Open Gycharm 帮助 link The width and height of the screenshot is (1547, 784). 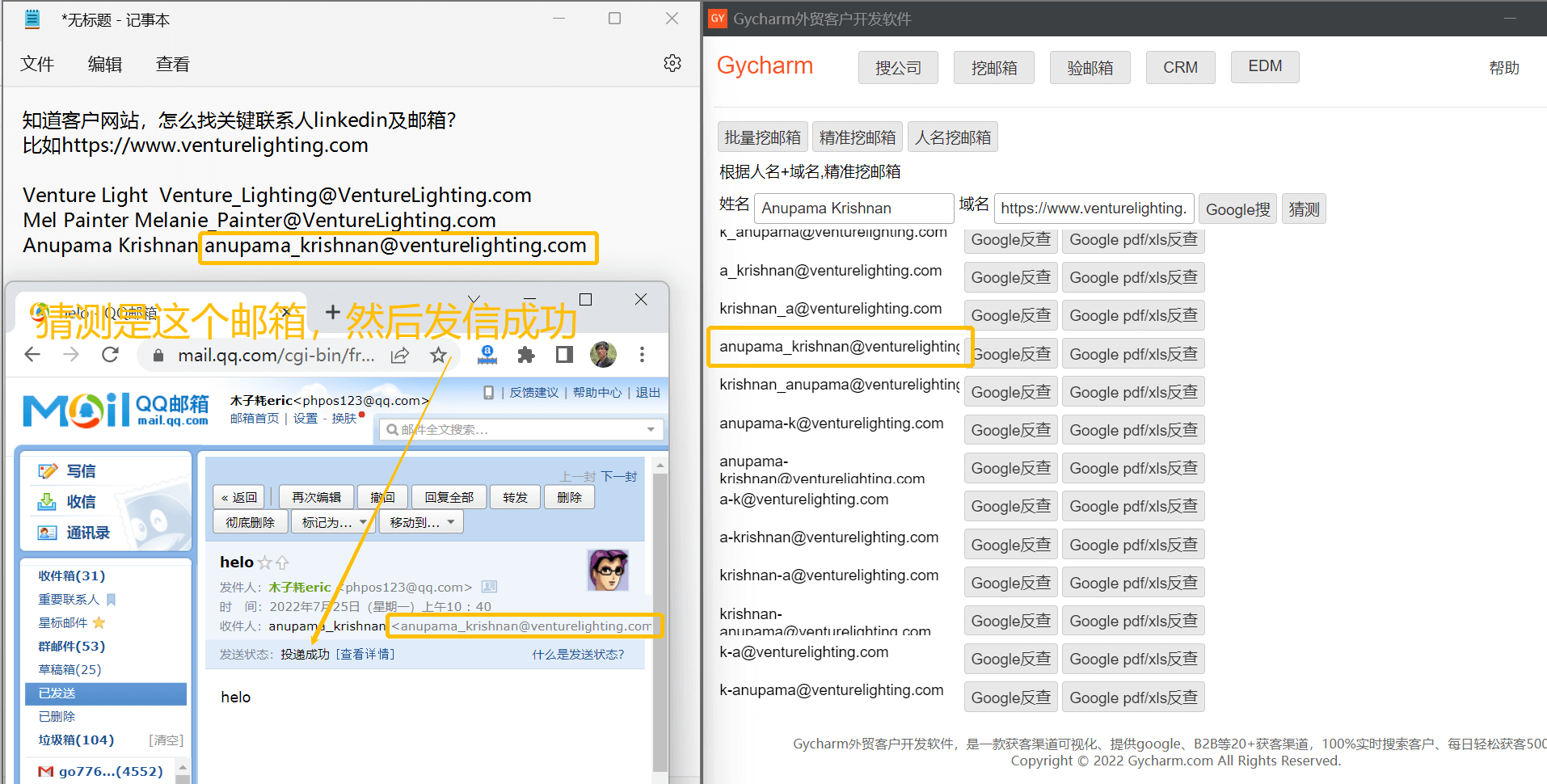(x=1504, y=68)
